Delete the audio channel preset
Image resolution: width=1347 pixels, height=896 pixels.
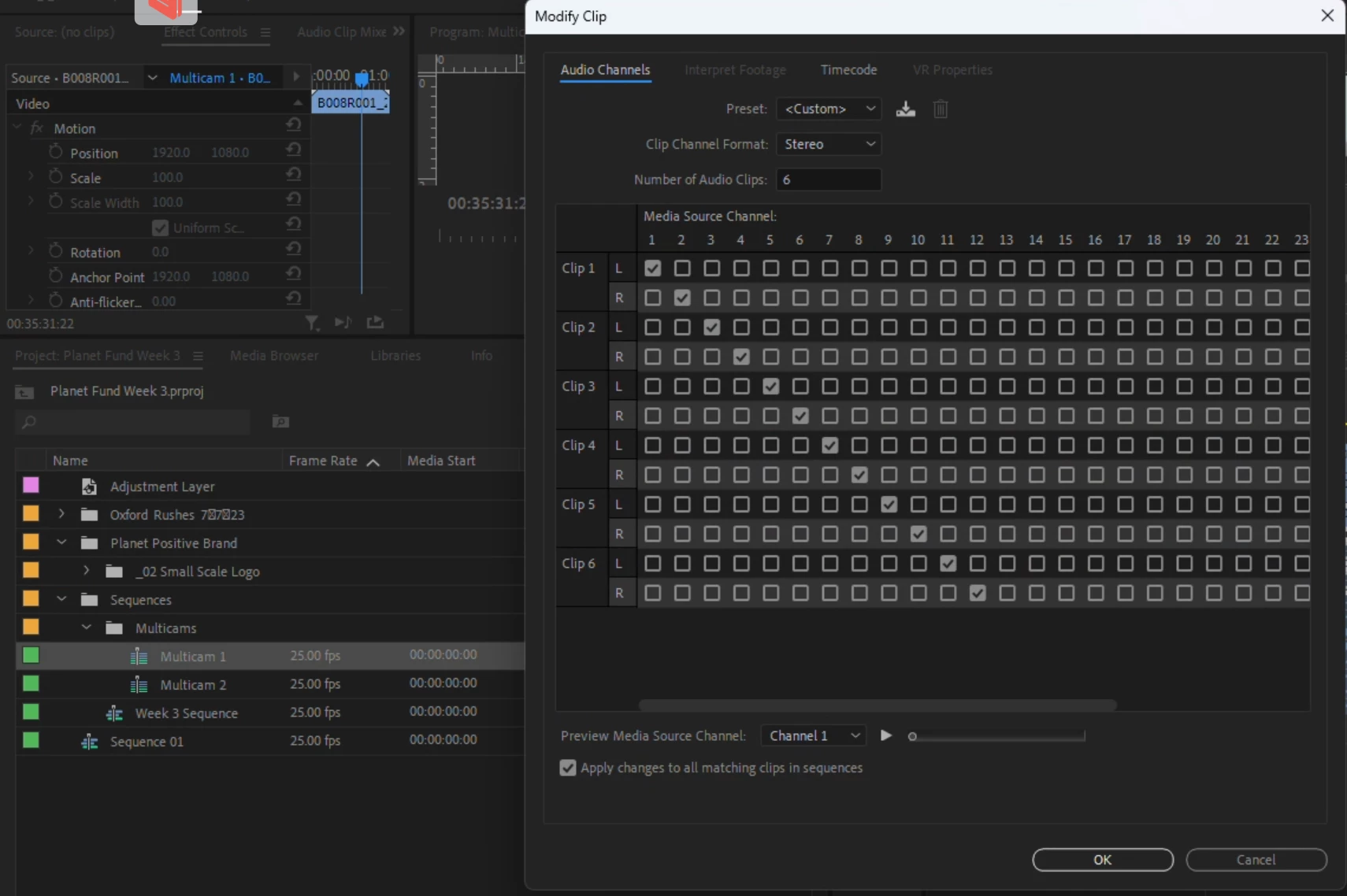941,109
